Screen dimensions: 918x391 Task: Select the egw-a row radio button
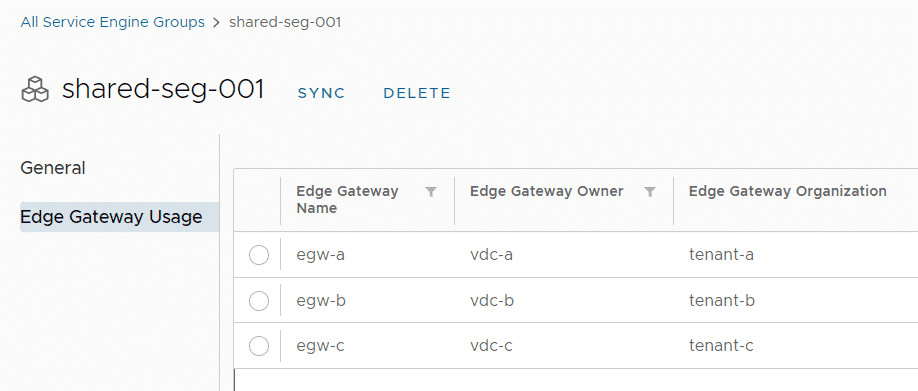259,255
